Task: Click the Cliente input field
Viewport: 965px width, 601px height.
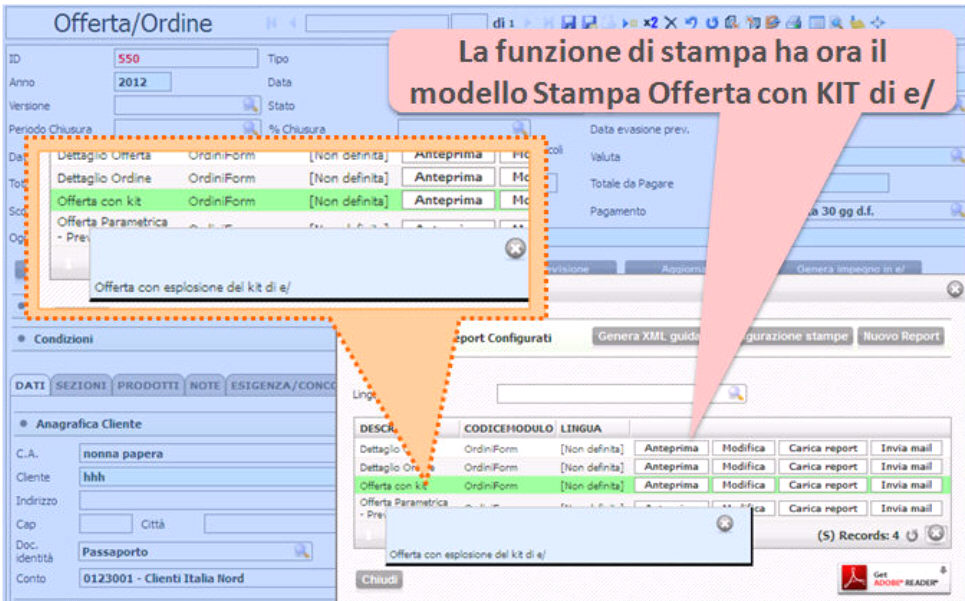Action: [205, 477]
